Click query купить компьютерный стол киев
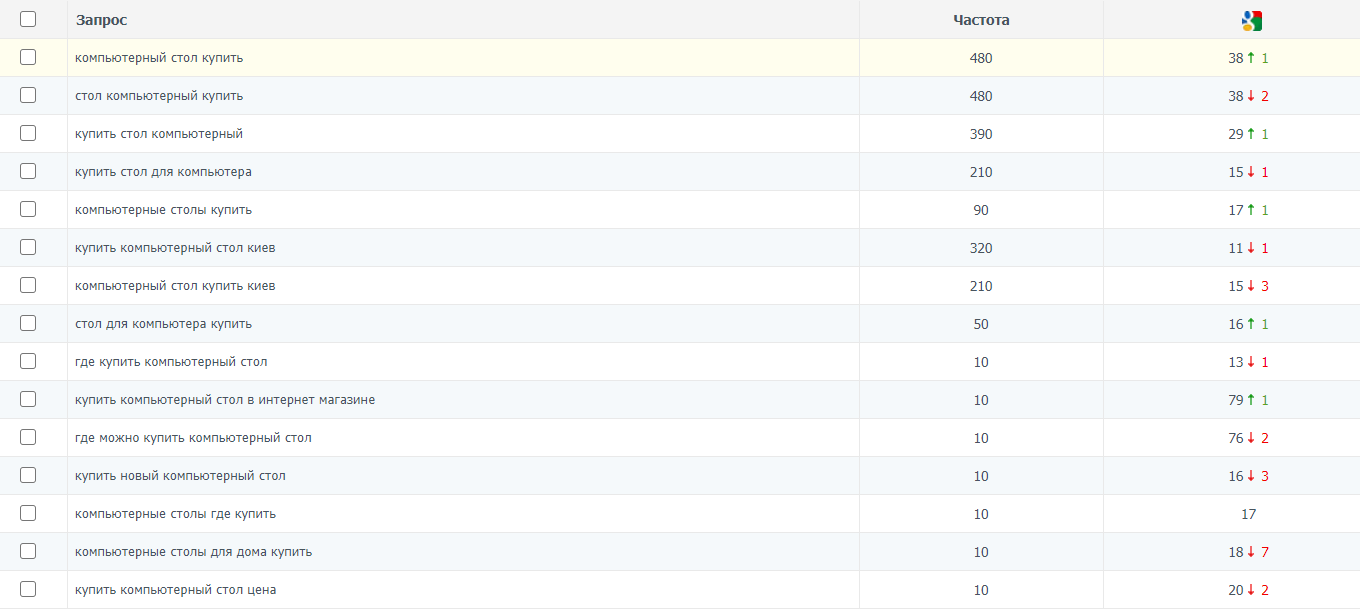 (x=175, y=248)
